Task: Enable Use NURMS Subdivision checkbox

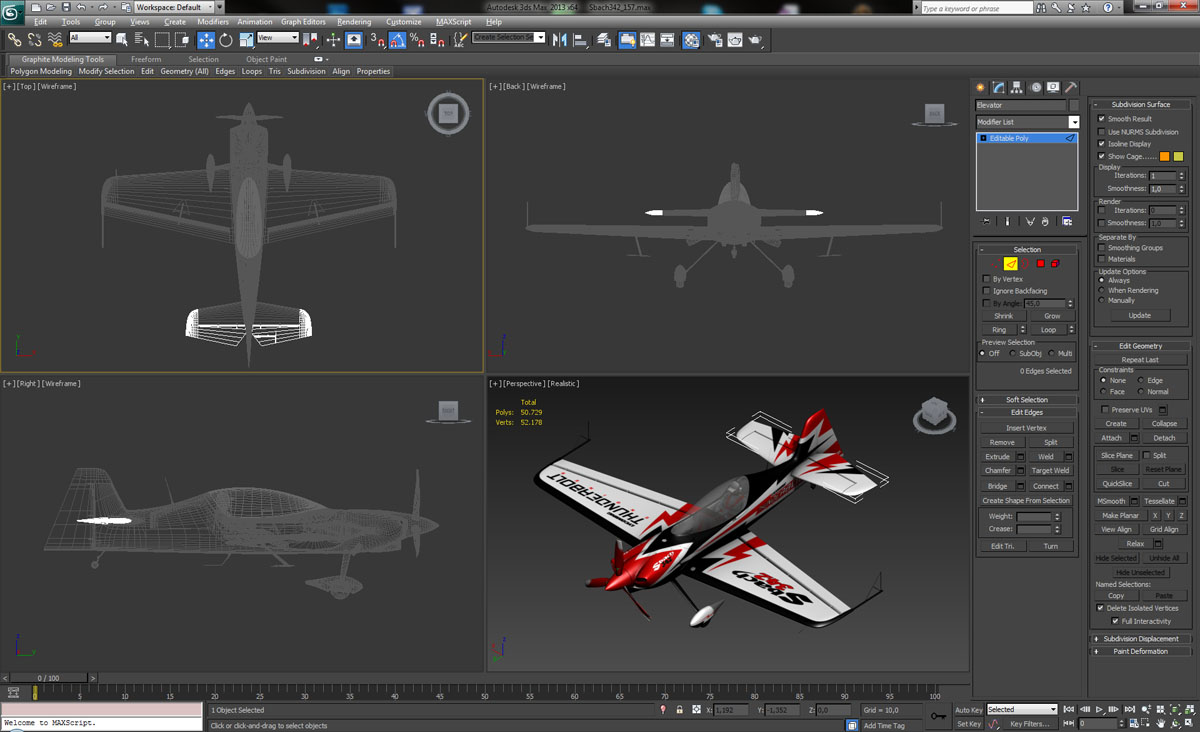Action: coord(1102,132)
